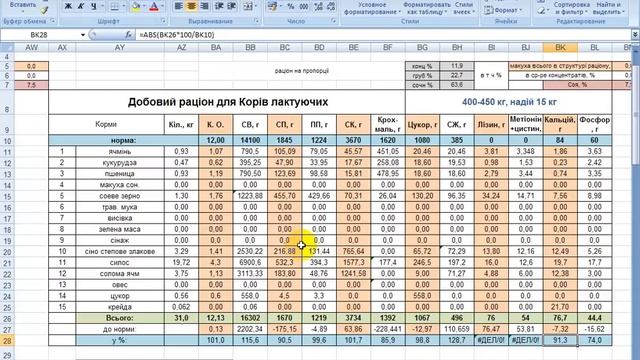The width and height of the screenshot is (640, 360).
Task: Select cell with feed 'ячмінь'
Action: 120,151
